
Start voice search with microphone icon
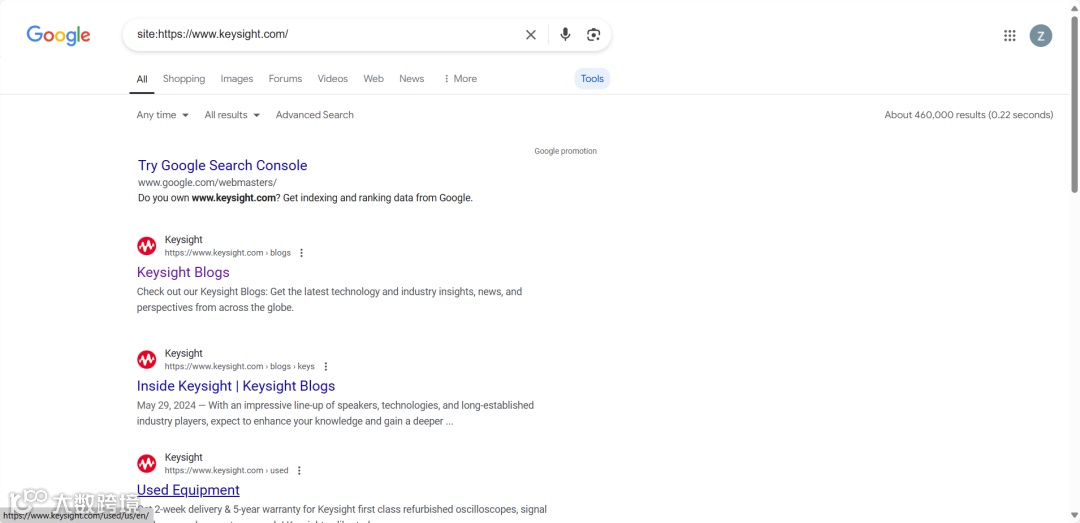pyautogui.click(x=565, y=34)
